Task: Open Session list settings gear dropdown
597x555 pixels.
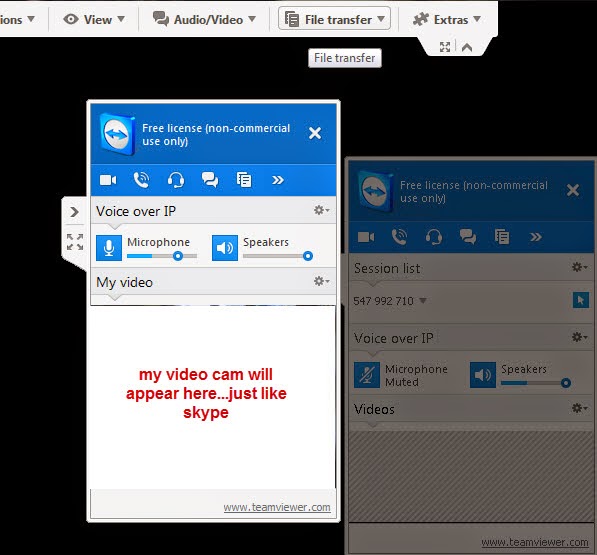Action: (579, 267)
